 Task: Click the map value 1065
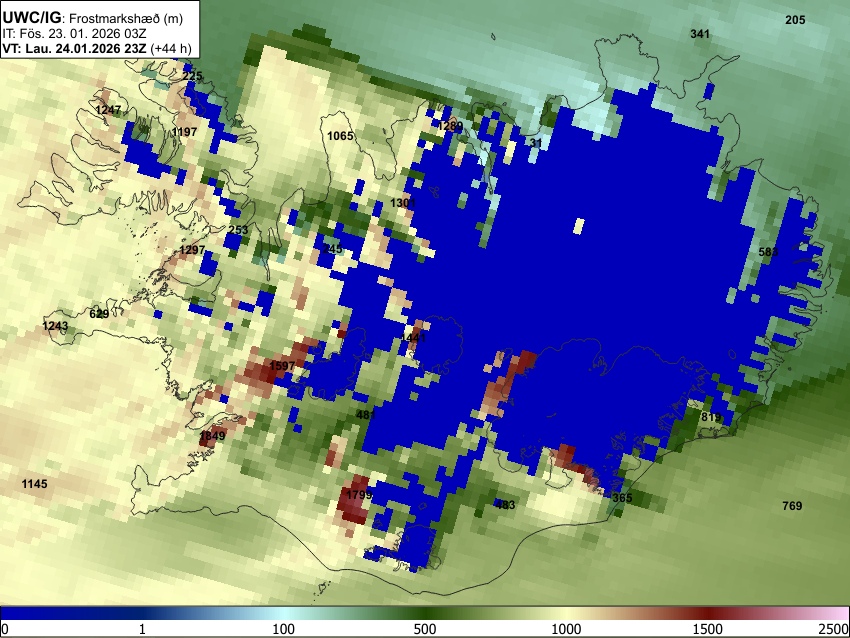click(x=340, y=136)
